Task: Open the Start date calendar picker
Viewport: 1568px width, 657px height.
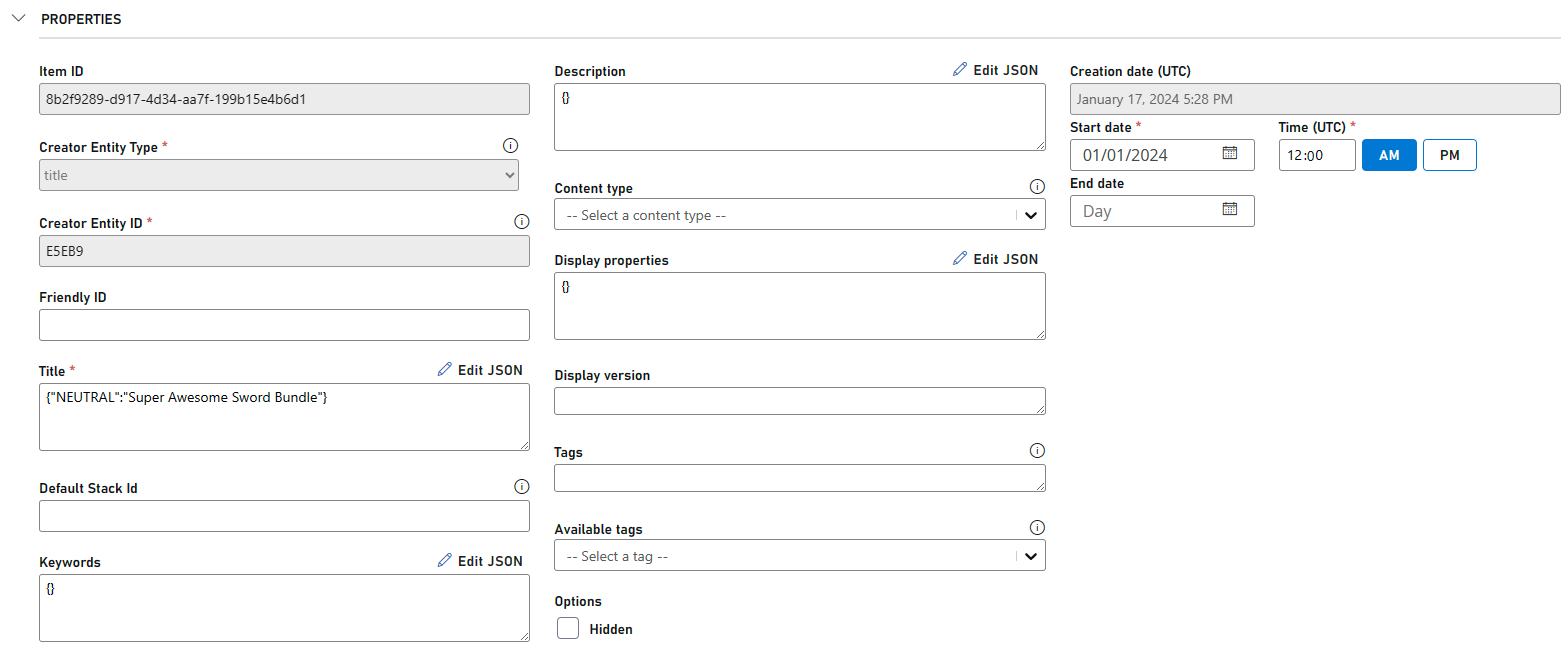Action: 1230,154
